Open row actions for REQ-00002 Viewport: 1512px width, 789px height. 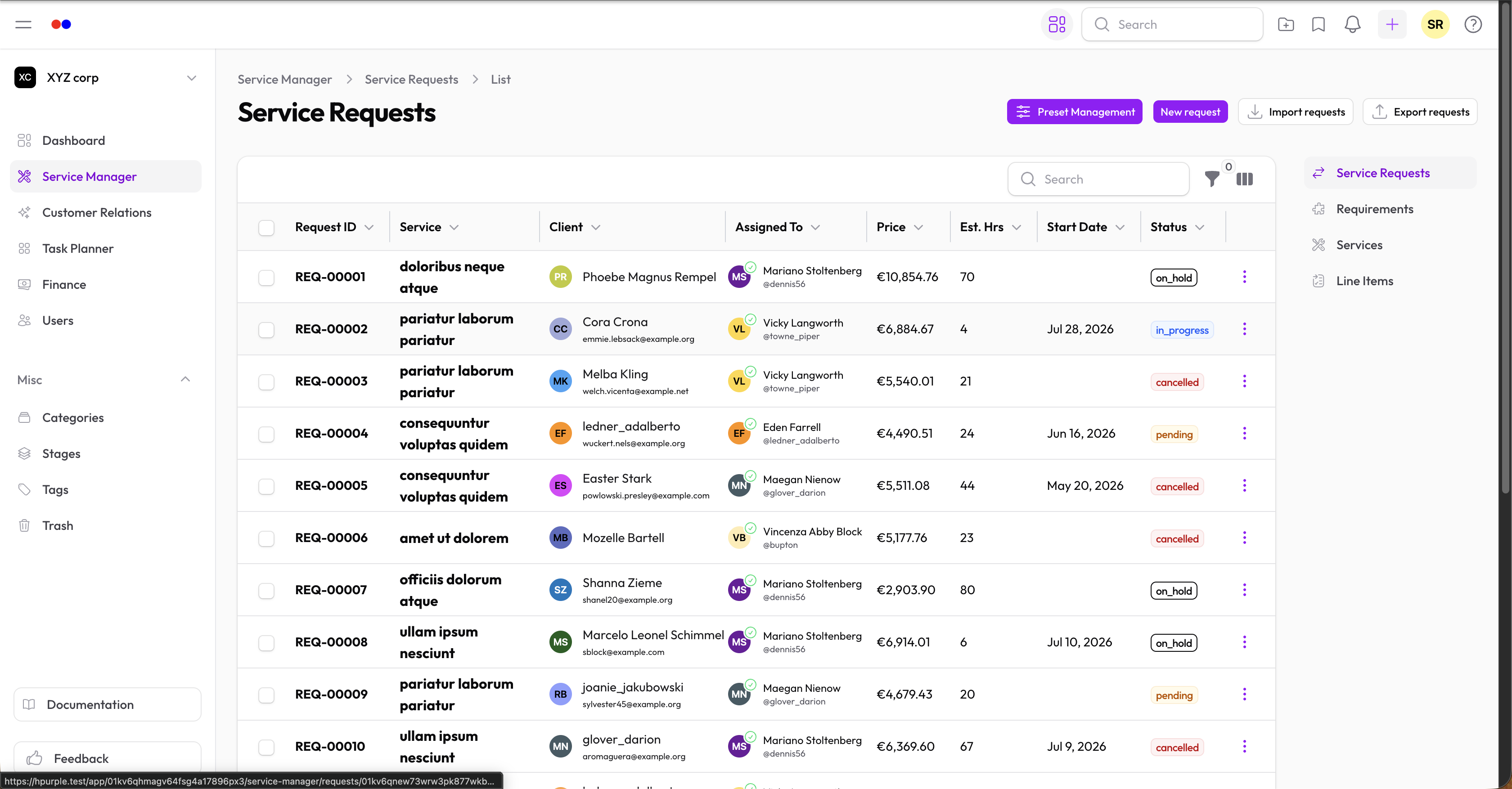[1244, 329]
